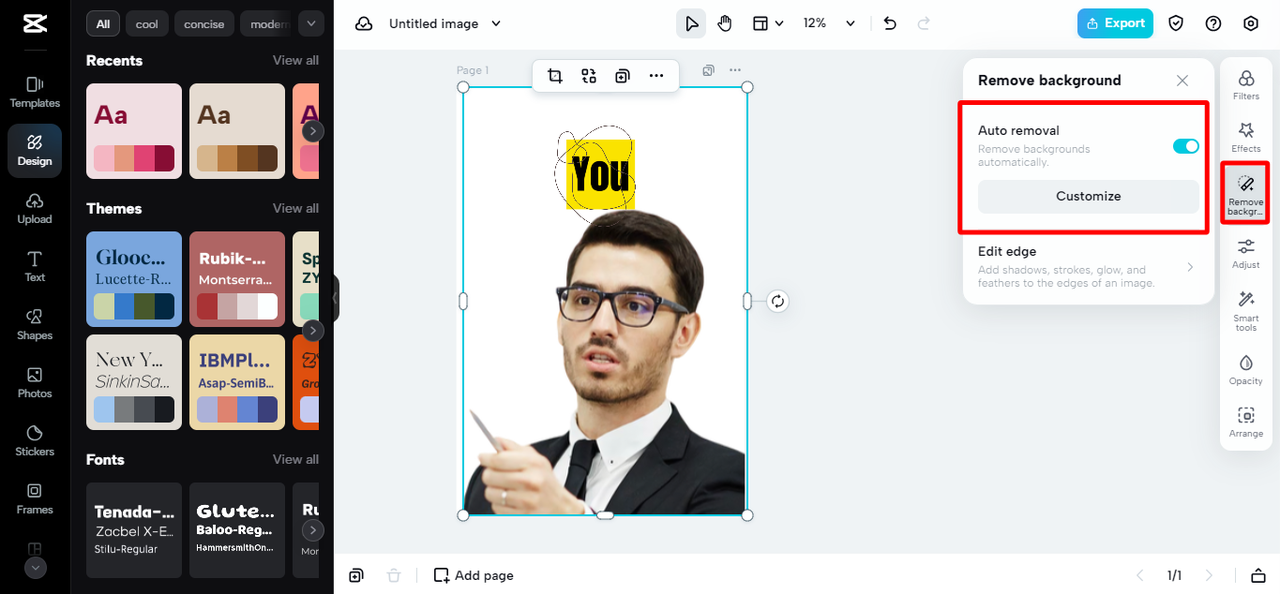Apply the IBMPl Asap-SemiB theme card
Screen dimensions: 1280x594
pos(238,382)
